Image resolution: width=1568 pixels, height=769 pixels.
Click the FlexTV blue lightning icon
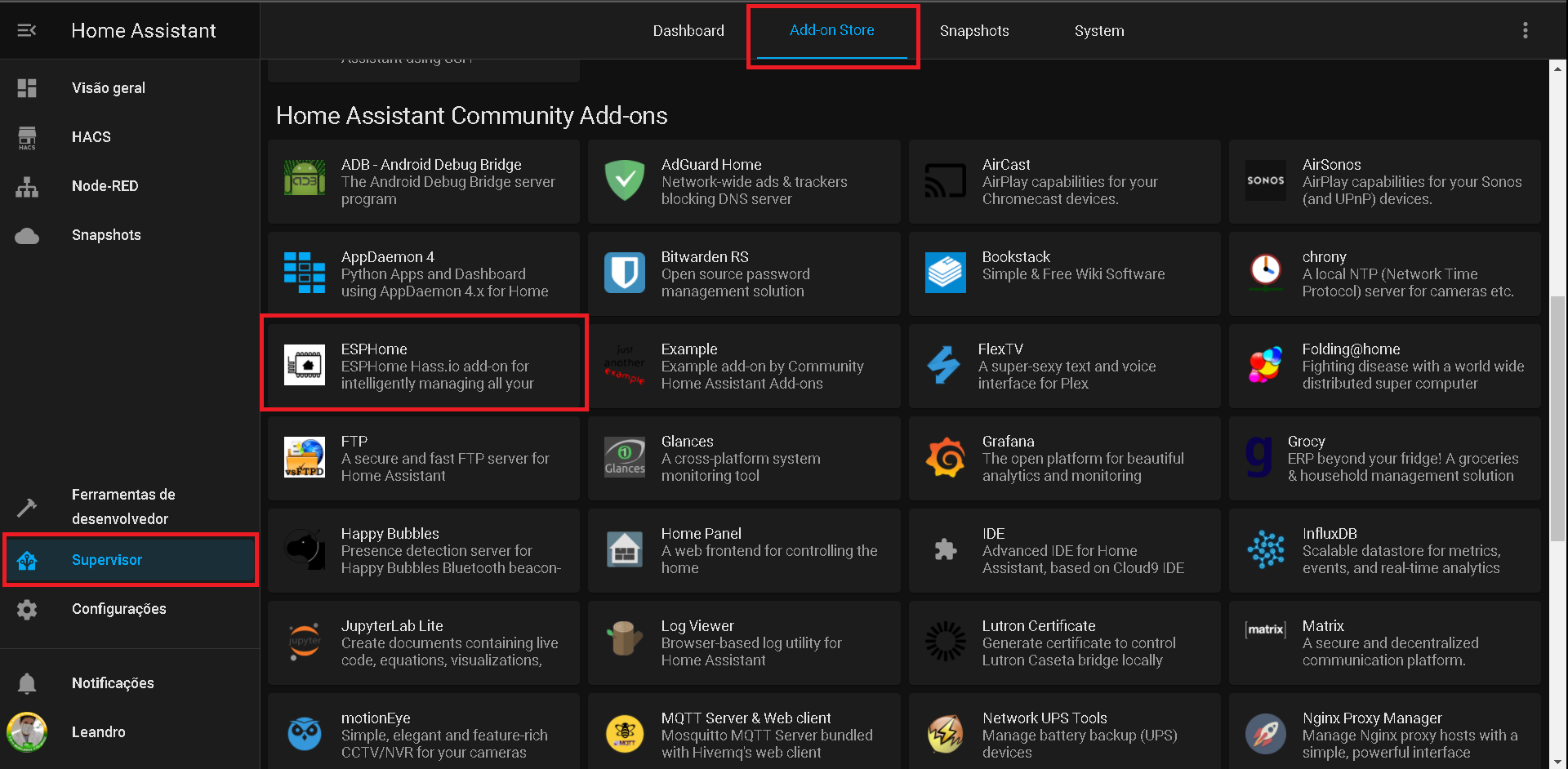coord(943,366)
